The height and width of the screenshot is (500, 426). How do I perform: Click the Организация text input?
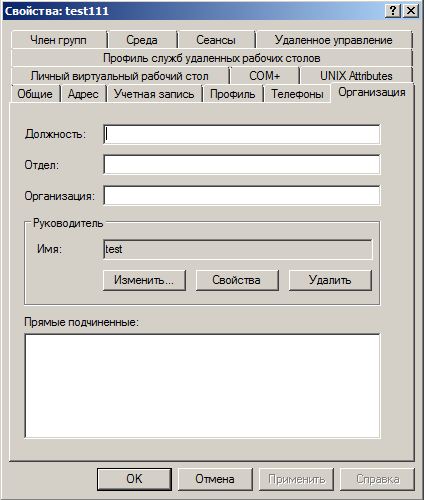tap(242, 195)
